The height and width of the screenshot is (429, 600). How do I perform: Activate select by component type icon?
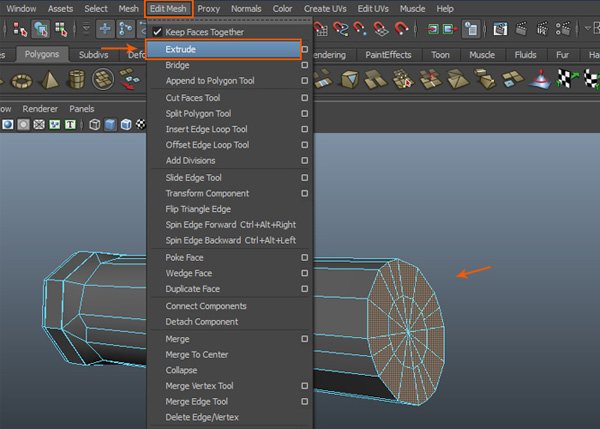point(61,29)
